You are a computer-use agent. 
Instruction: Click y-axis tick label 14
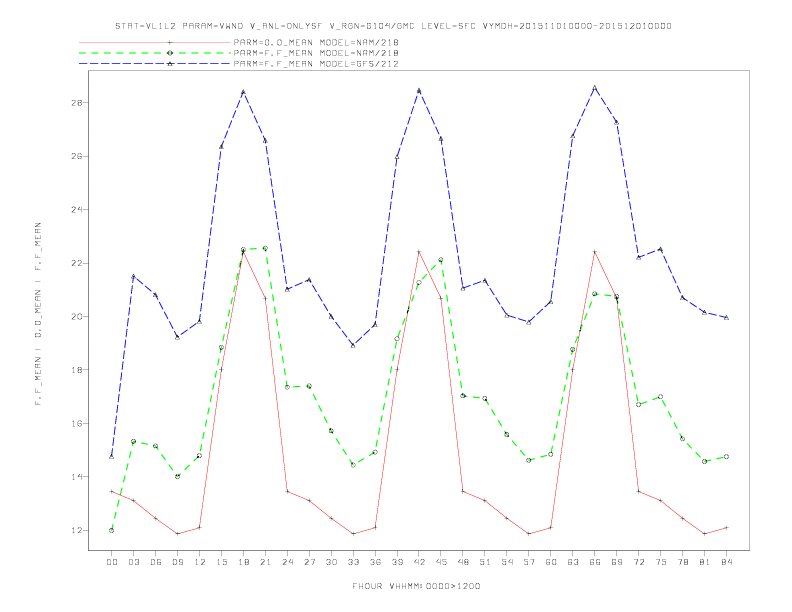(77, 477)
